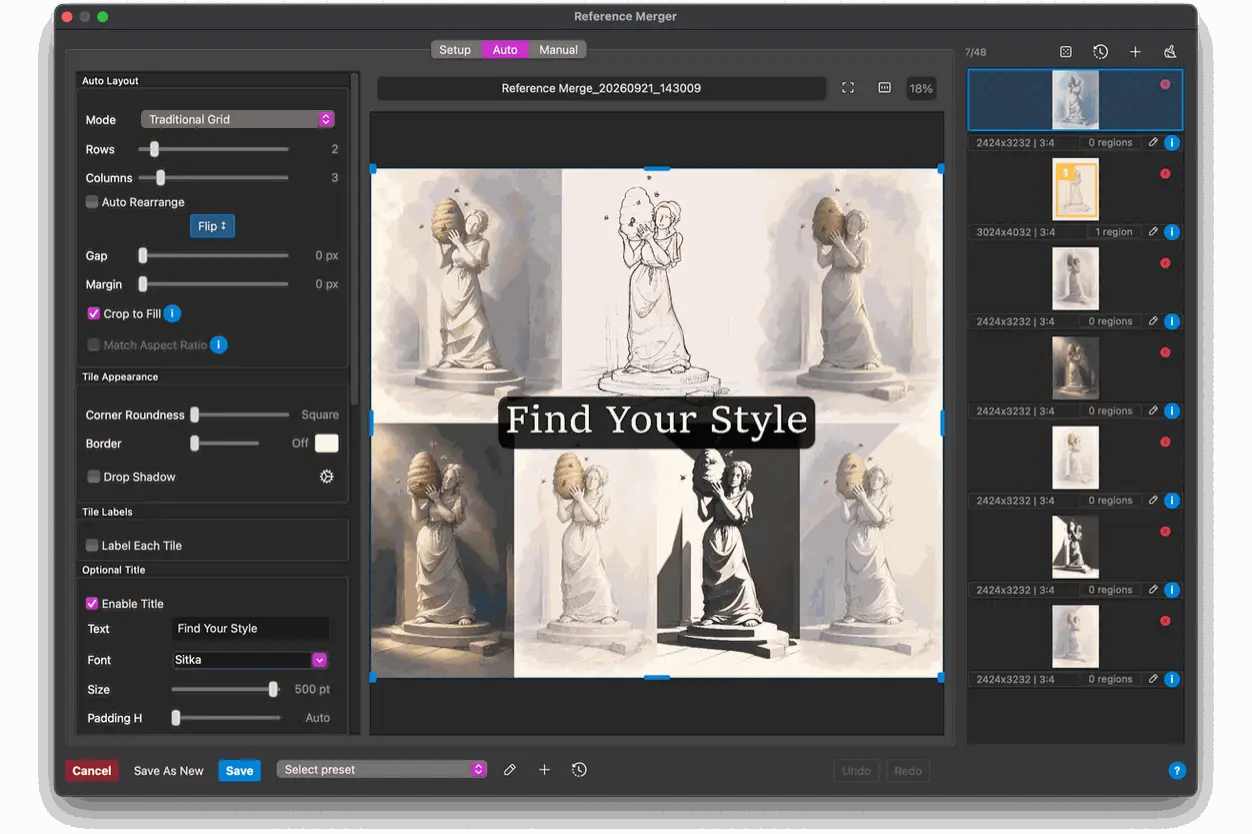The height and width of the screenshot is (834, 1252).
Task: Toggle the Match Aspect Ratio checkbox
Action: click(x=94, y=345)
